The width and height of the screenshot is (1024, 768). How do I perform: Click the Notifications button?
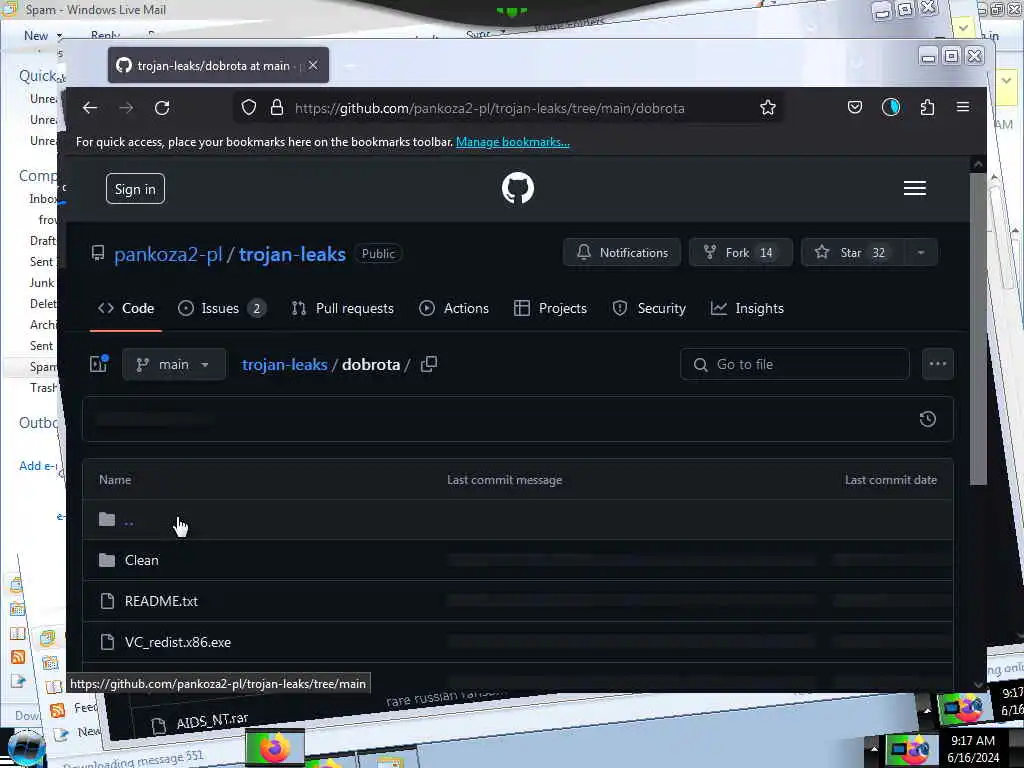[622, 253]
